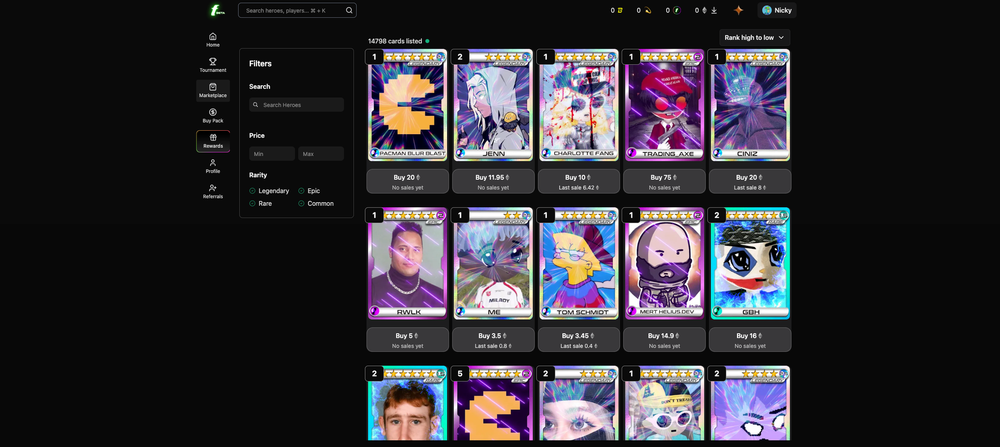This screenshot has height=447, width=1000.
Task: Click the orange sparkle star icon
Action: pos(739,10)
